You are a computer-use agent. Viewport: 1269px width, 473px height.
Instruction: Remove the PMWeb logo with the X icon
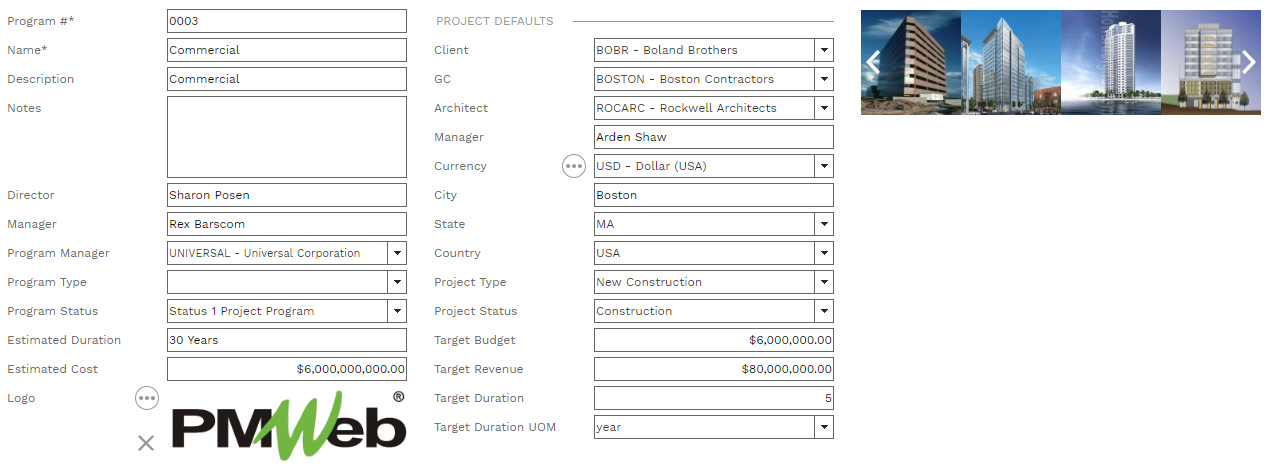coord(146,443)
